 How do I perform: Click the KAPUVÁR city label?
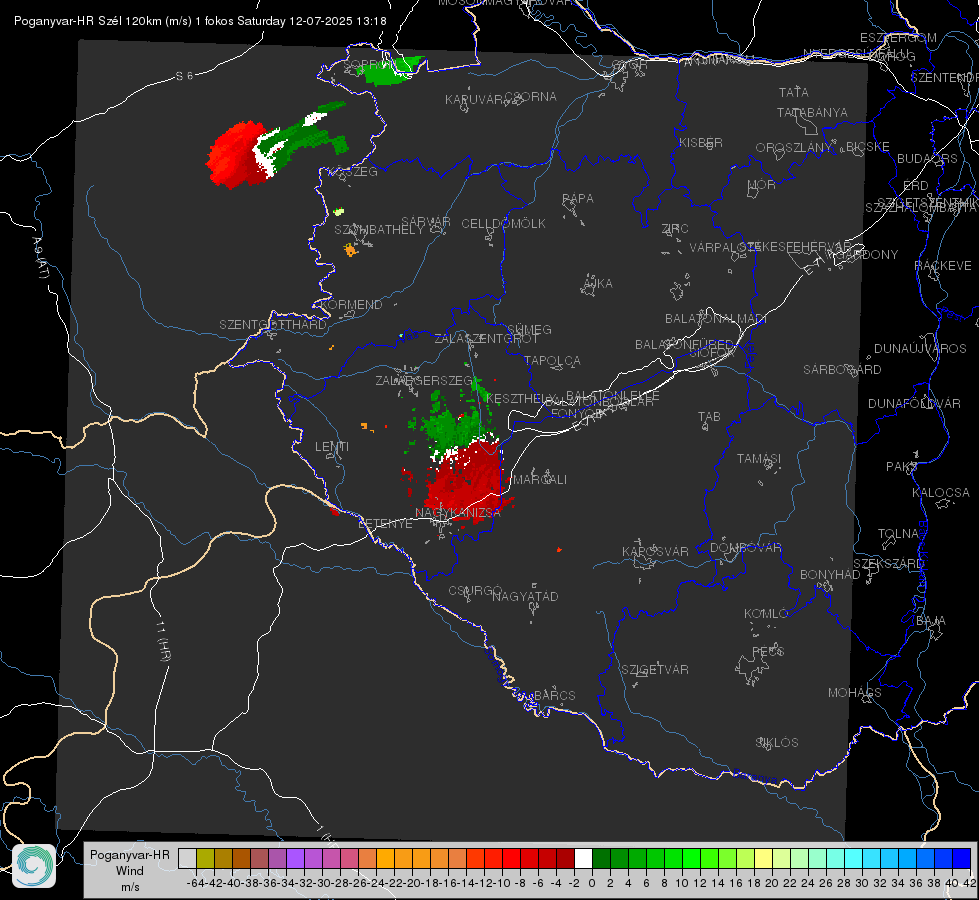475,100
